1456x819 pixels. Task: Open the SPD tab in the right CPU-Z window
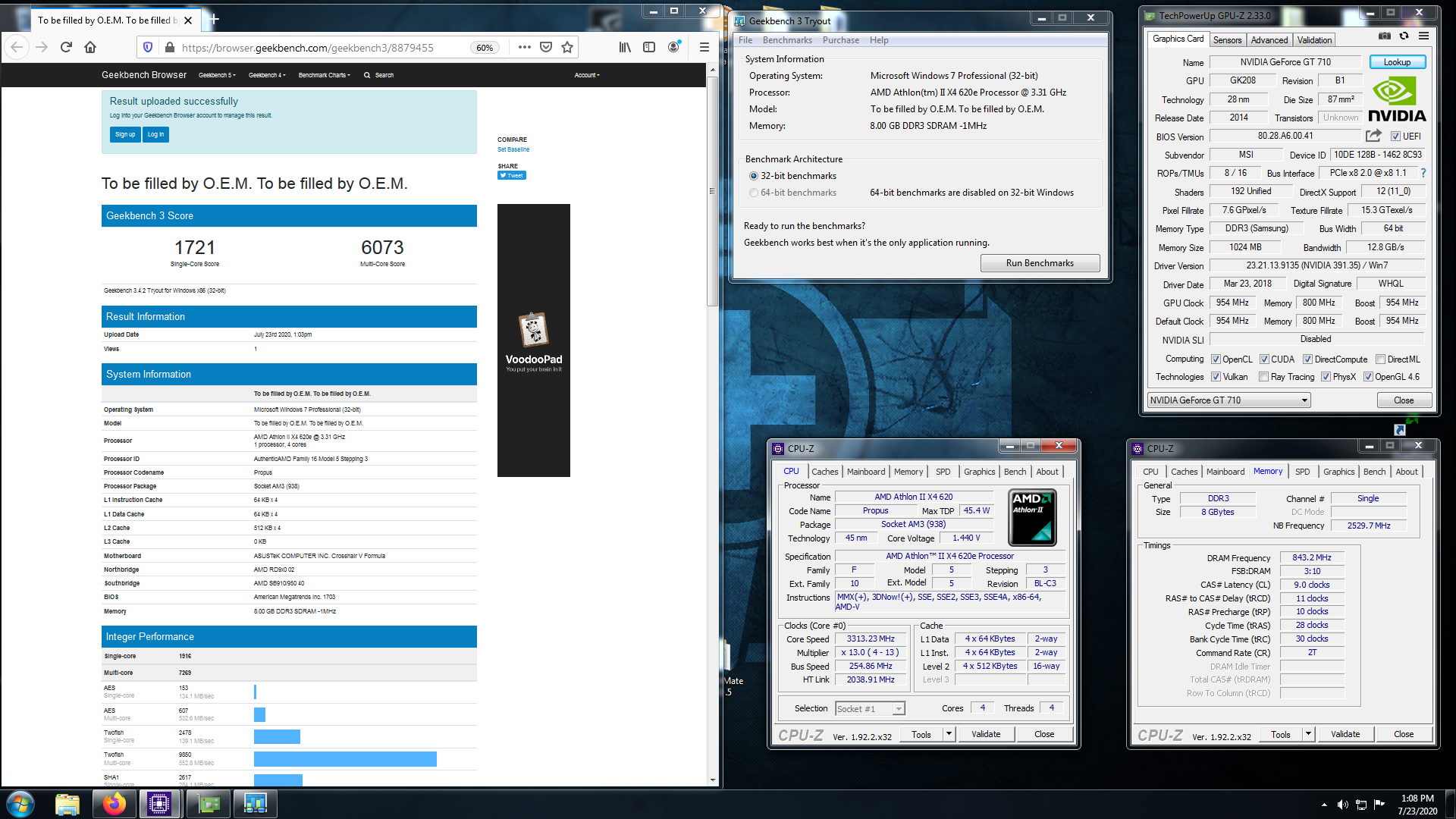tap(1302, 472)
